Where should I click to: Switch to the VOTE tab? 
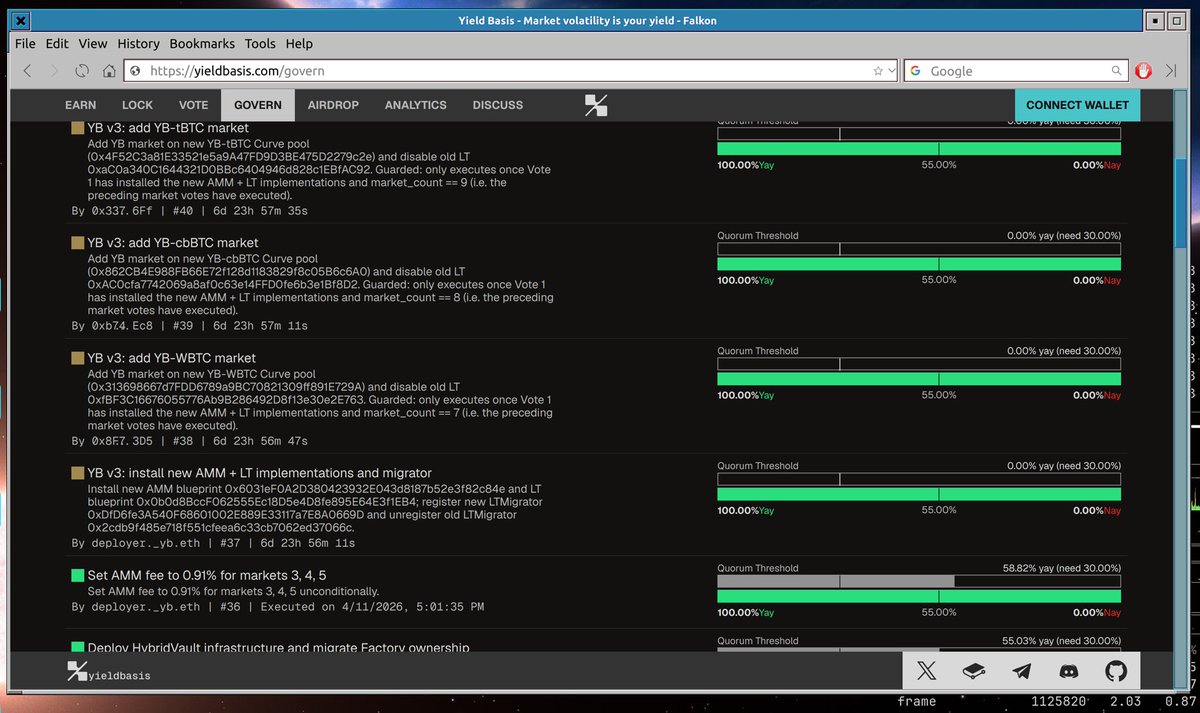(194, 105)
